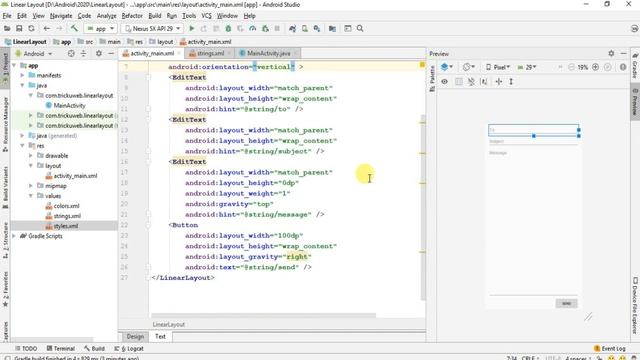Click the Sync/Reload from disk icon

pyautogui.click(x=31, y=29)
